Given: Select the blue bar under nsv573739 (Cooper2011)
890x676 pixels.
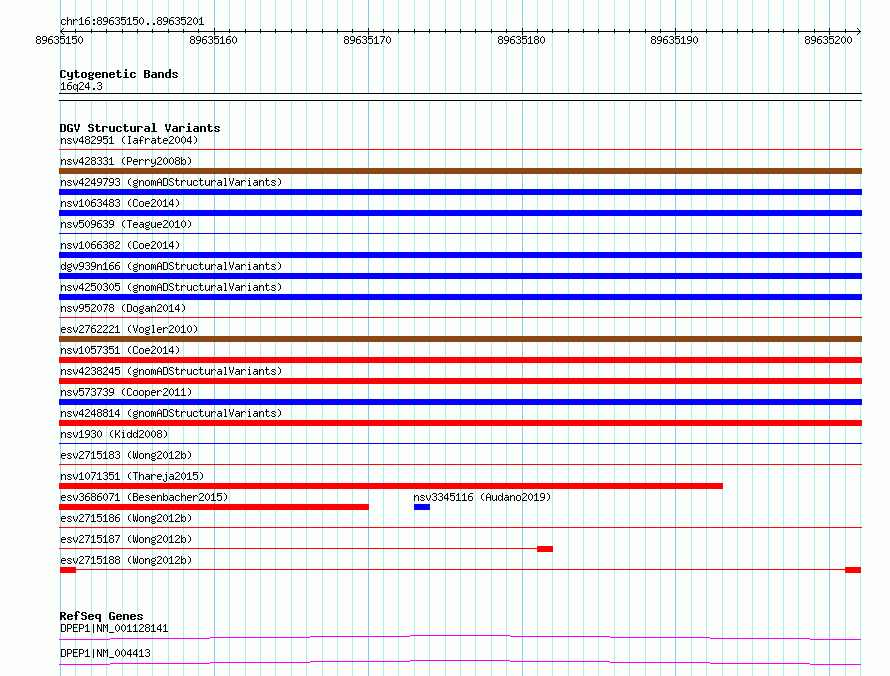Looking at the screenshot, I should coord(460,402).
